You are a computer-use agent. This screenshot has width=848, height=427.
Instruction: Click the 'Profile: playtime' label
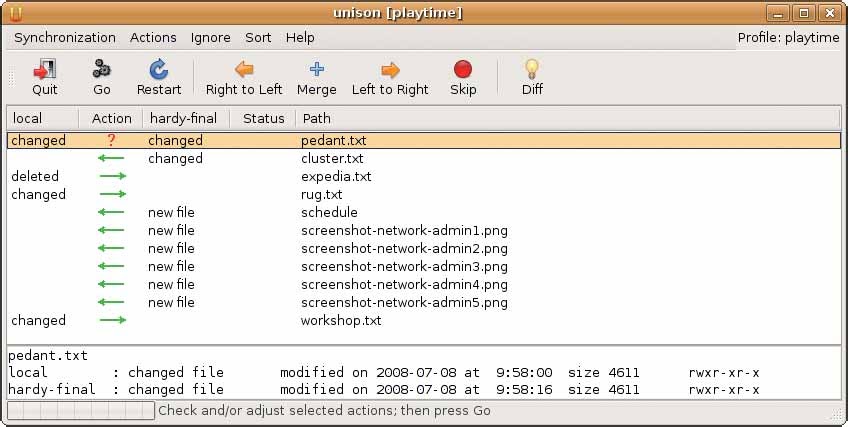click(x=788, y=37)
